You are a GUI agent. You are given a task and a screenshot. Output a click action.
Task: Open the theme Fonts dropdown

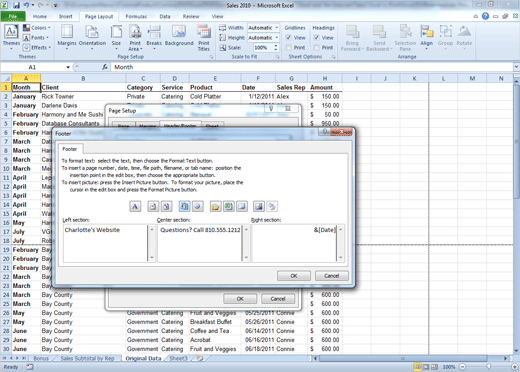point(36,38)
